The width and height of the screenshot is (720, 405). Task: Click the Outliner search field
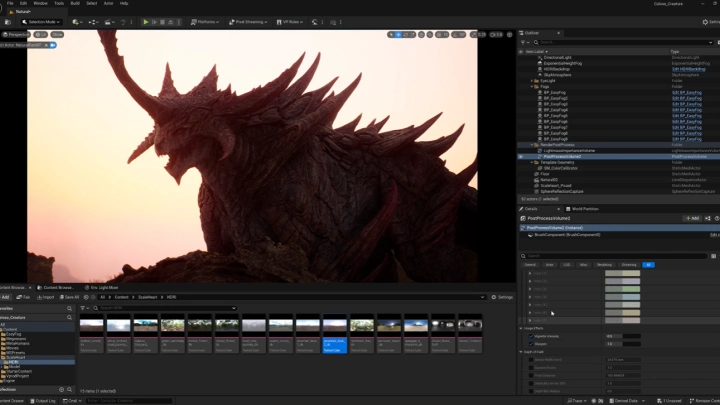623,42
